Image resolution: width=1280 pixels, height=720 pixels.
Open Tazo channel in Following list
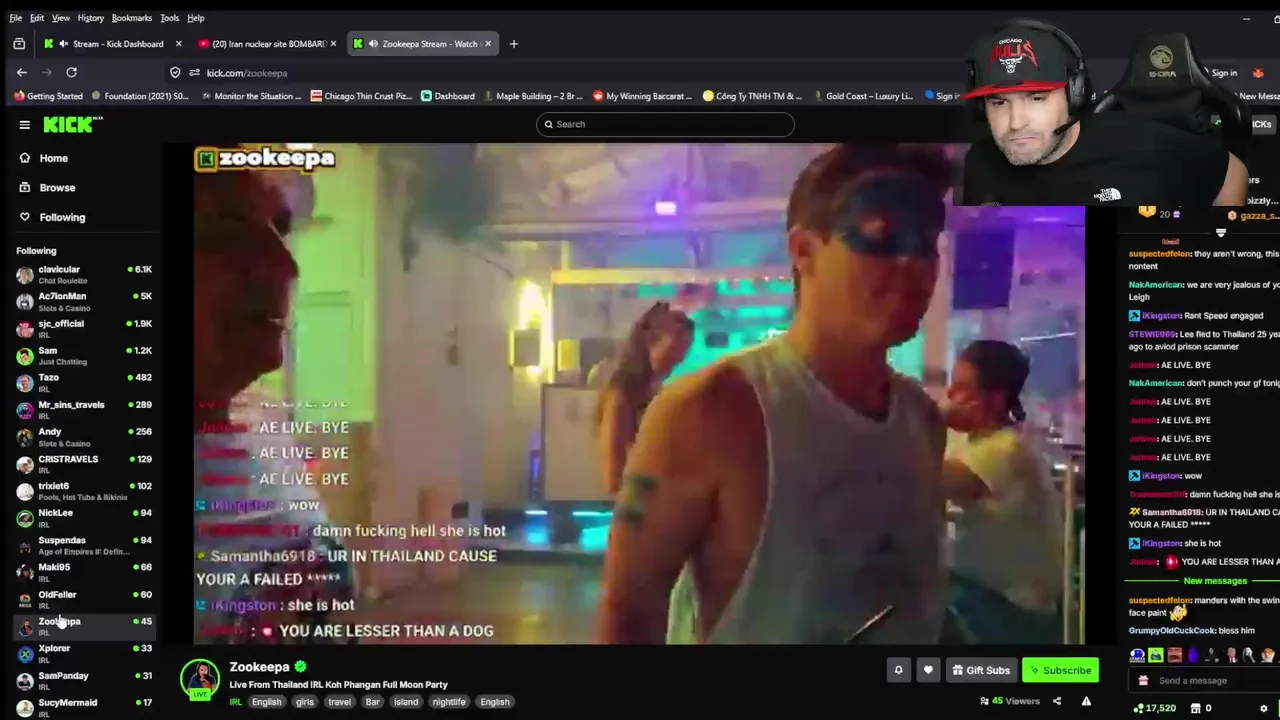pyautogui.click(x=84, y=382)
